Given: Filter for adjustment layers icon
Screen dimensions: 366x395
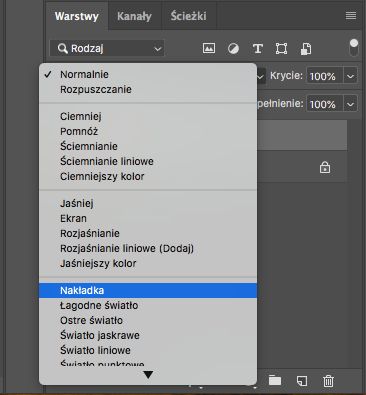Looking at the screenshot, I should [233, 49].
